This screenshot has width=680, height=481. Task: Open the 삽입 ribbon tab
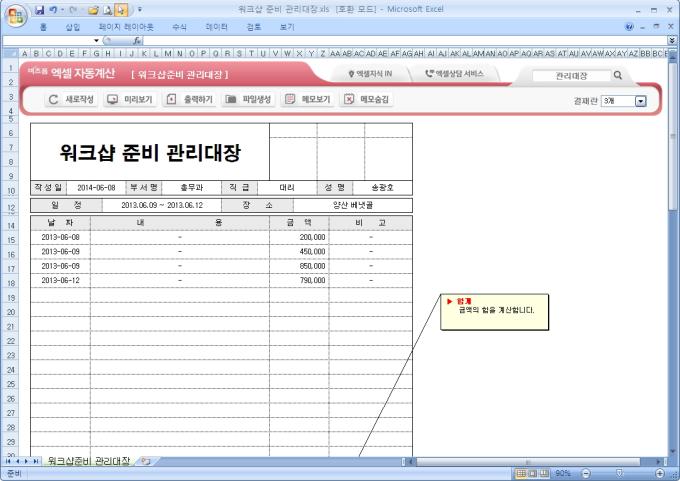pyautogui.click(x=72, y=27)
